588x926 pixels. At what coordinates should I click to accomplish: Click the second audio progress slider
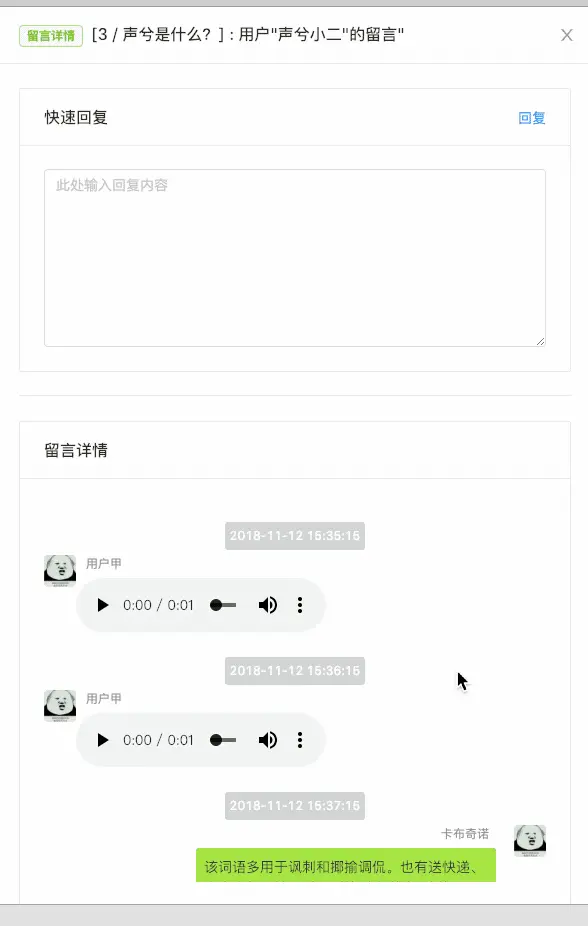[x=223, y=740]
